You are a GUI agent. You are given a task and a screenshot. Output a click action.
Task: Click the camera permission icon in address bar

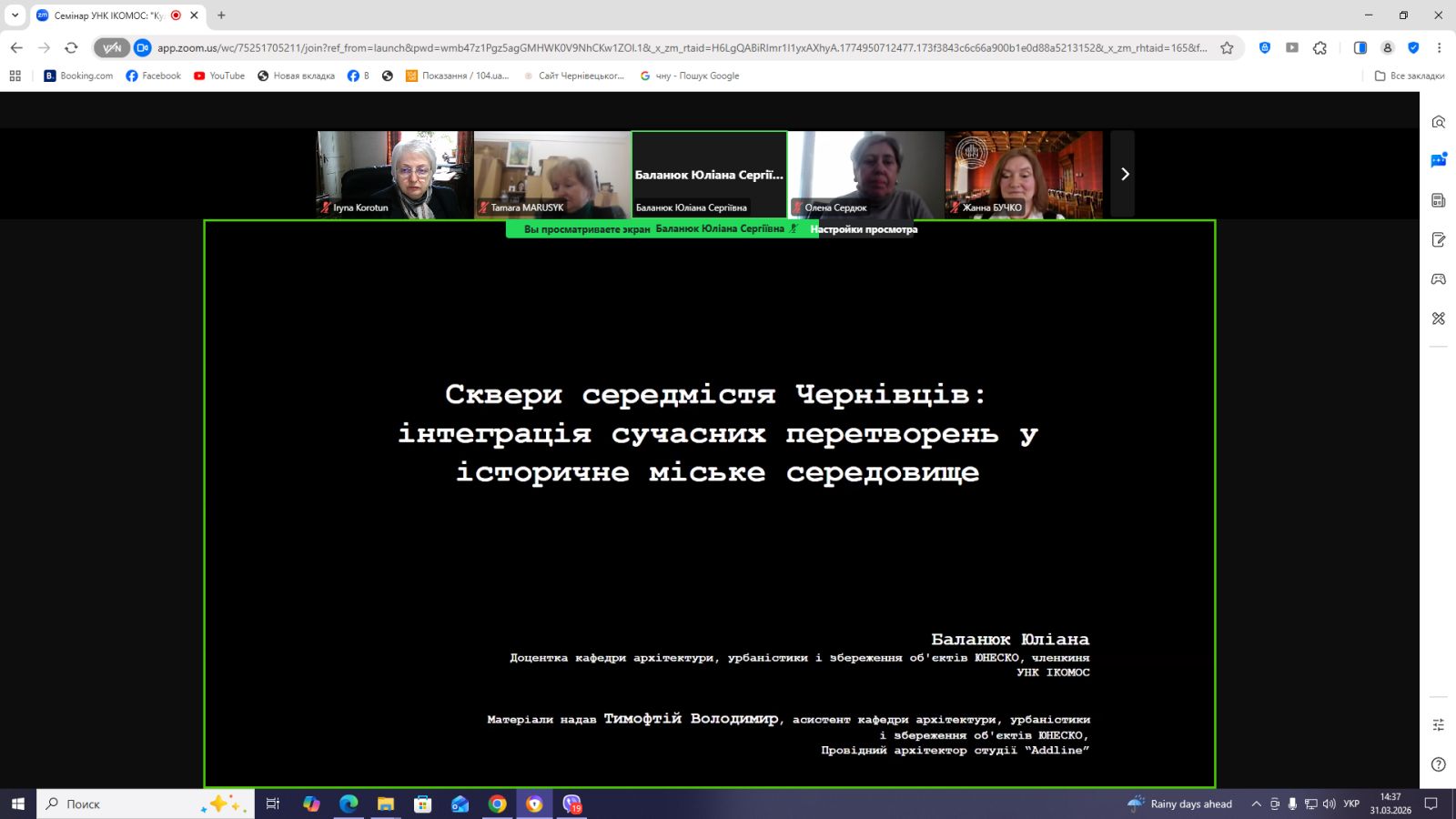click(x=143, y=48)
